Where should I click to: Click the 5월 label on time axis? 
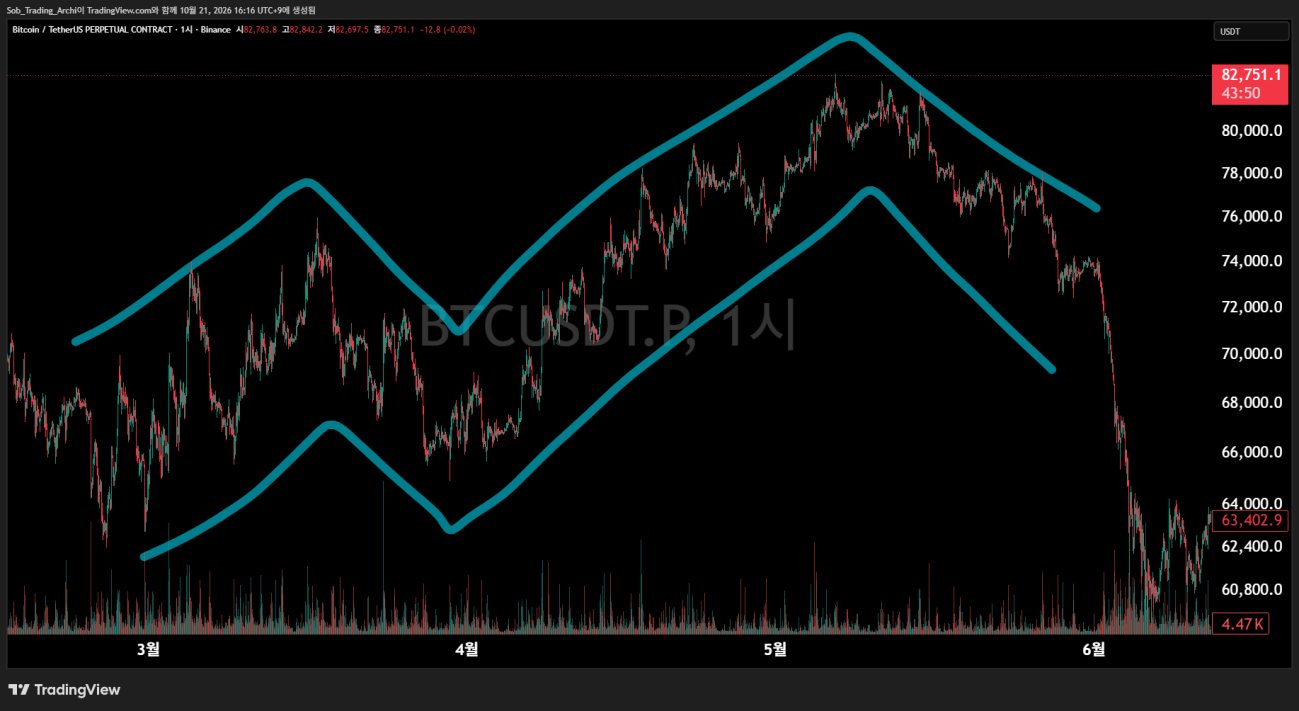[775, 649]
